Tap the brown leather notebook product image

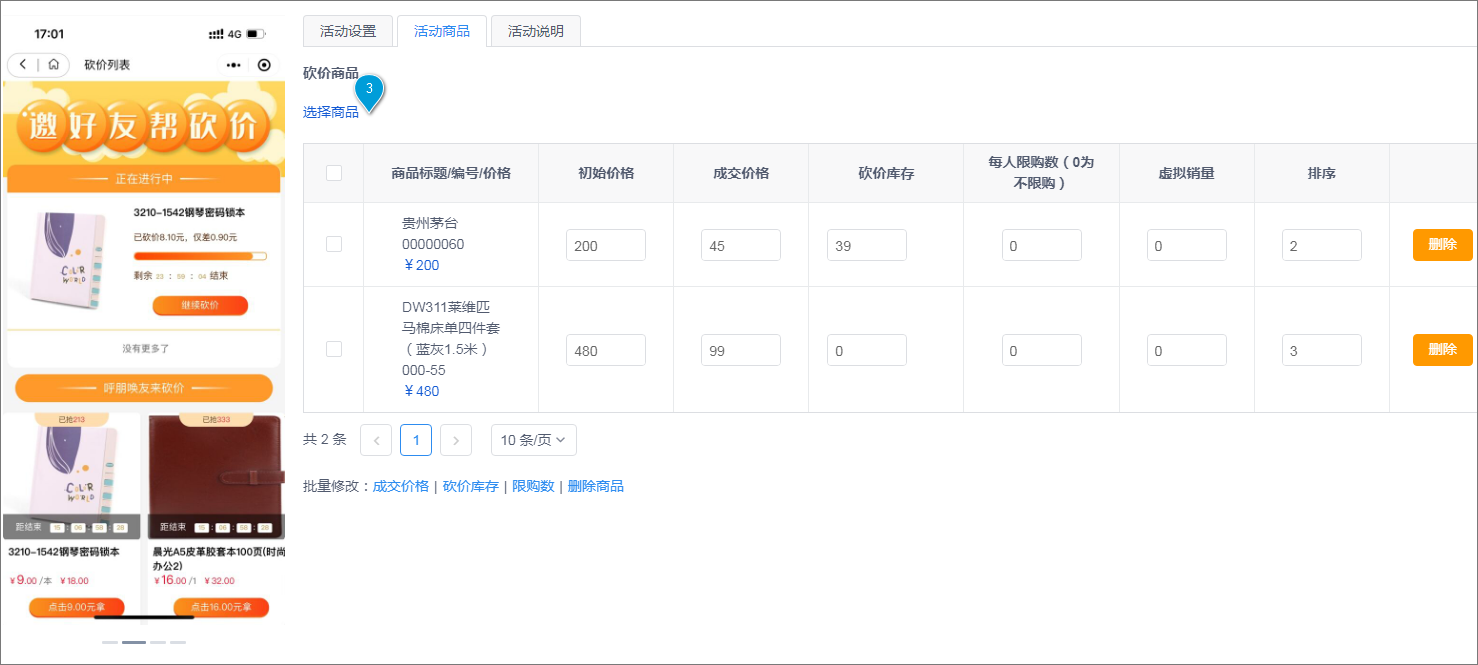coord(216,476)
